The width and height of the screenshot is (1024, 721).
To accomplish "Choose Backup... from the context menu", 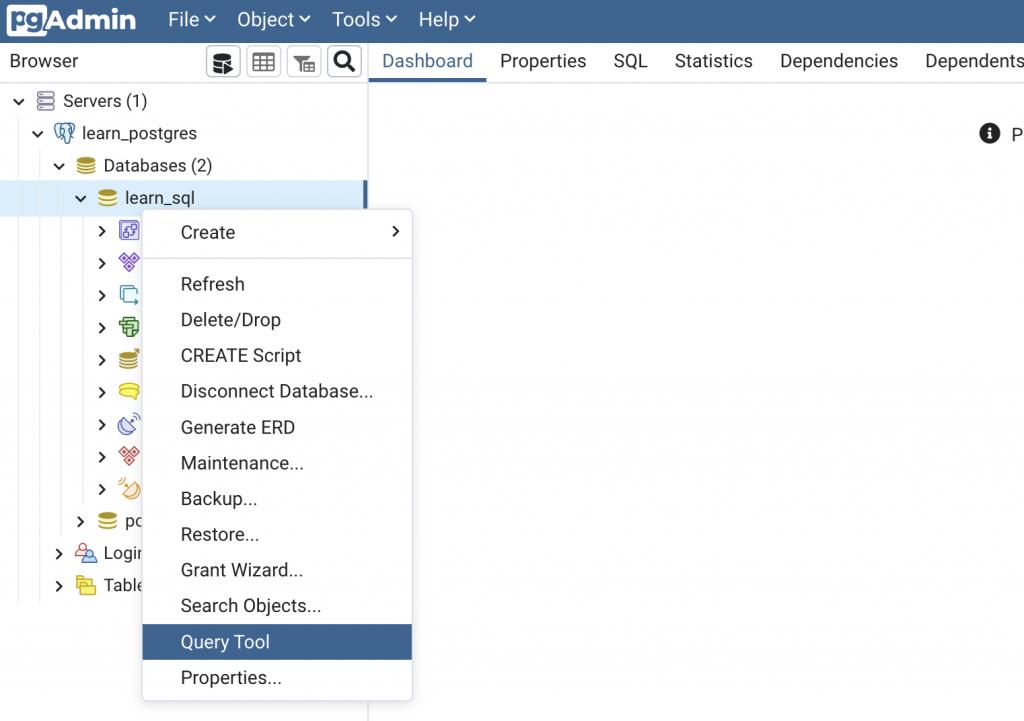I will tap(277, 499).
